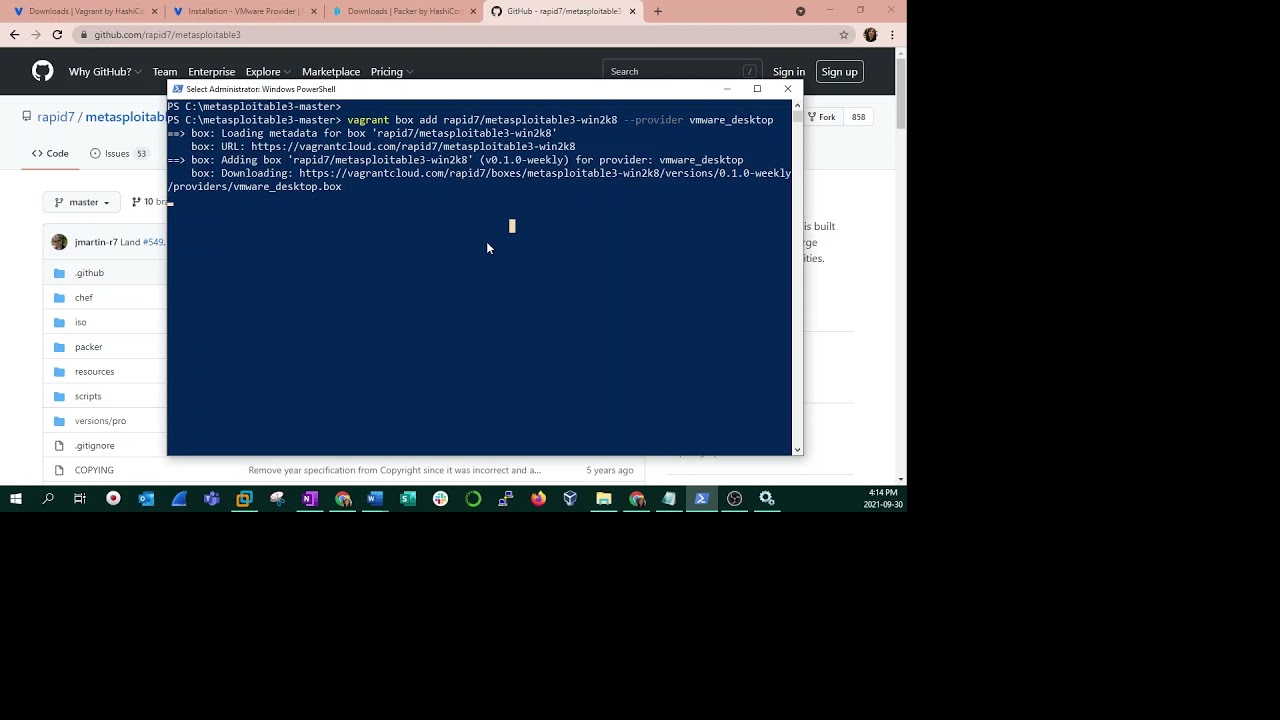
Task: Open OneNote from taskbar
Action: 310,498
